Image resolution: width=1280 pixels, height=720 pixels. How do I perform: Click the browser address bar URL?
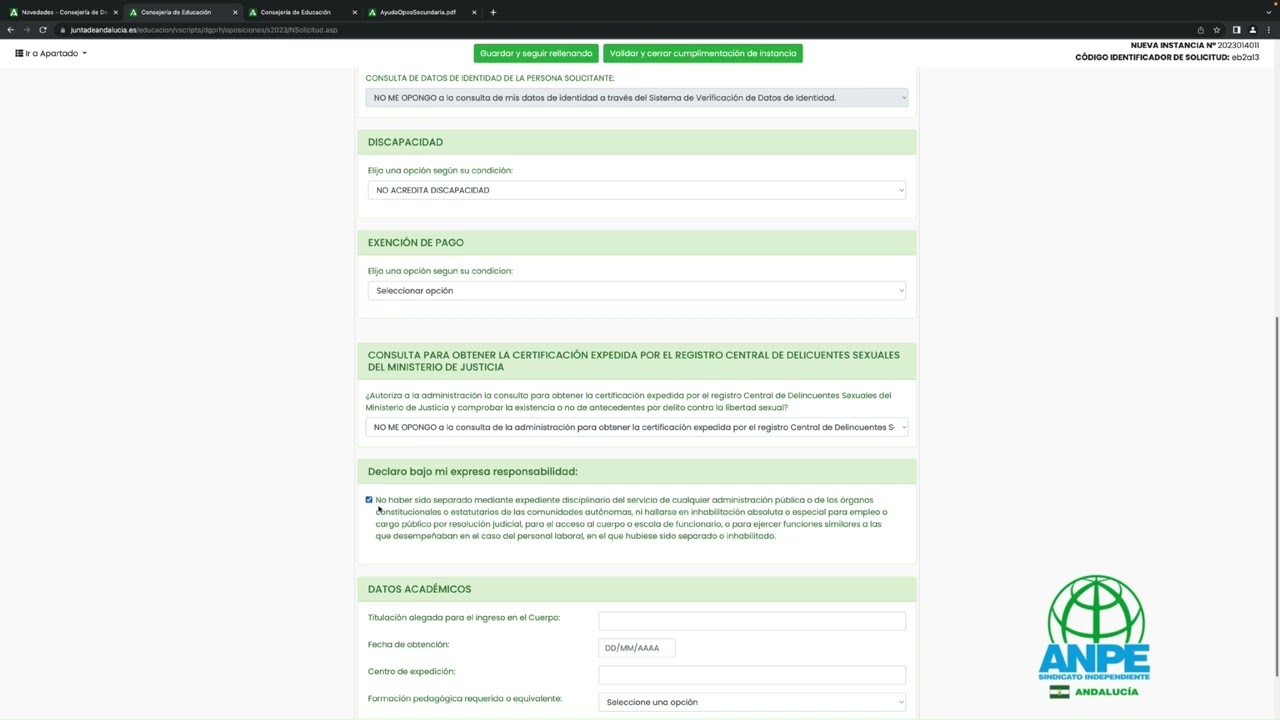pos(204,30)
